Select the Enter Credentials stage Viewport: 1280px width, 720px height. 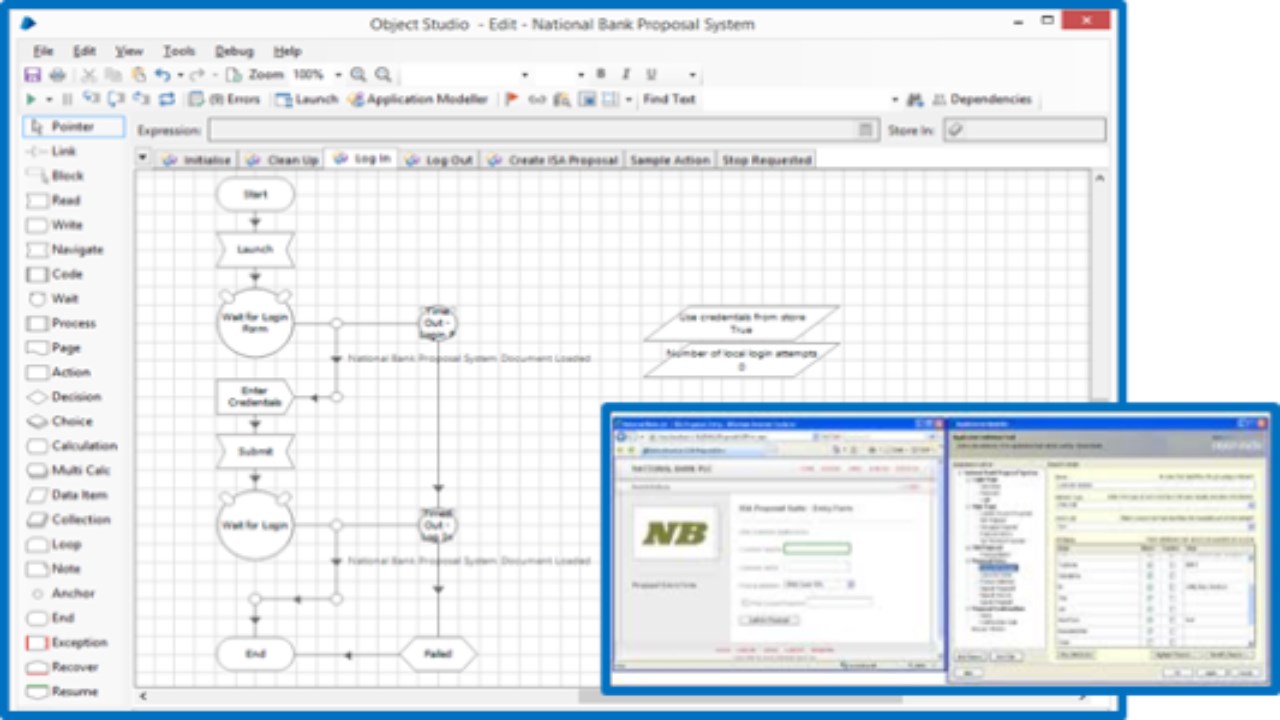tap(255, 397)
